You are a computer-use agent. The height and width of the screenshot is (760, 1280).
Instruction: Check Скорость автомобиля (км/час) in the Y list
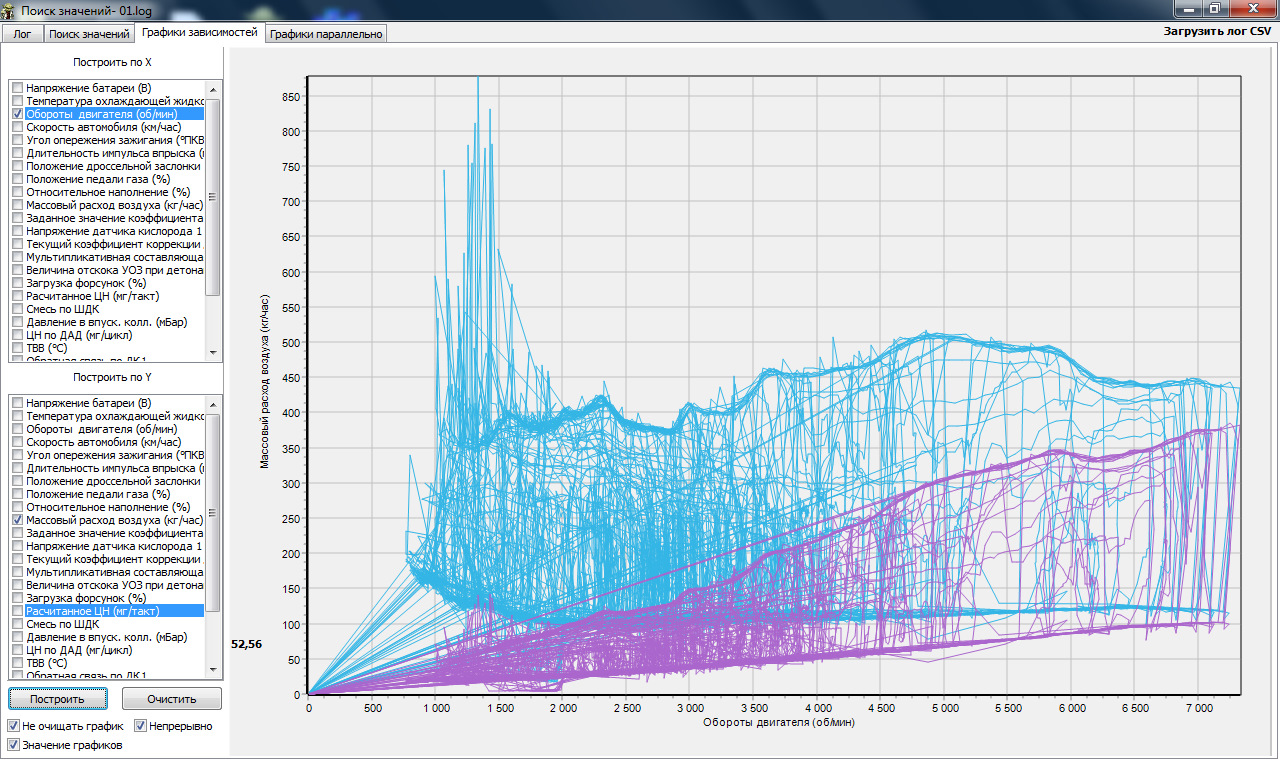17,442
